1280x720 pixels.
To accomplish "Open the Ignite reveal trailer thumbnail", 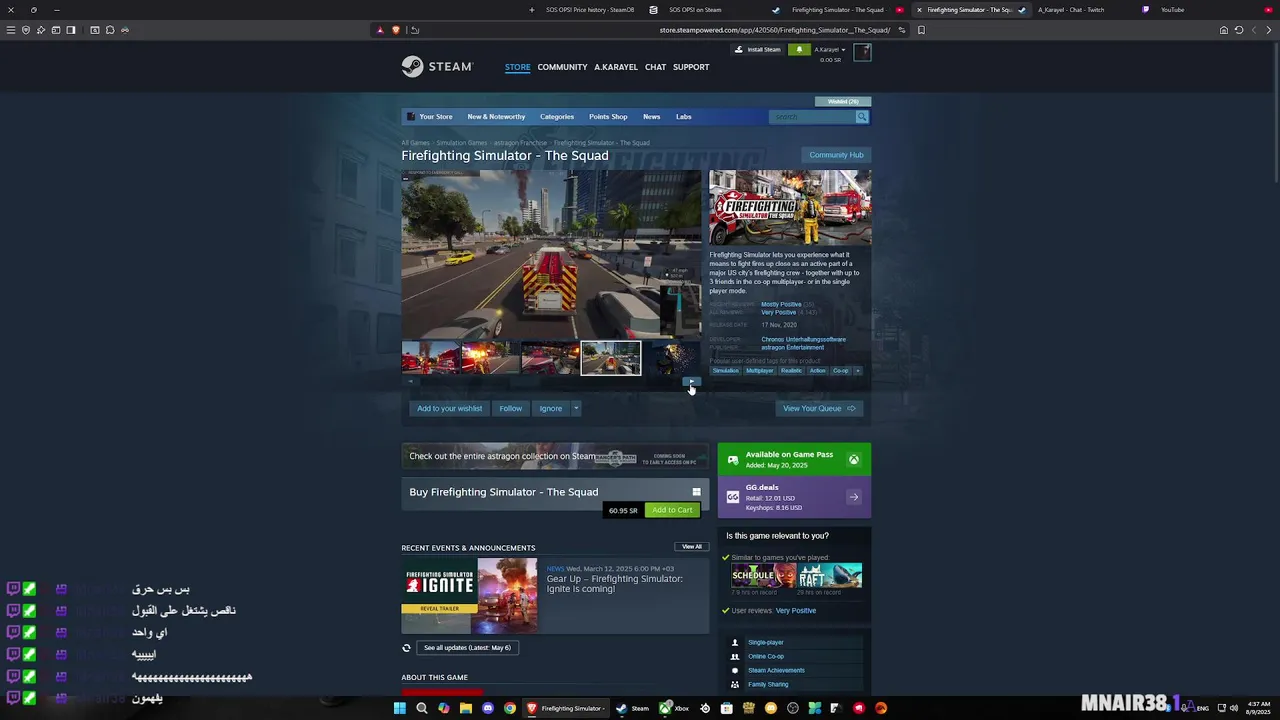I will point(470,596).
